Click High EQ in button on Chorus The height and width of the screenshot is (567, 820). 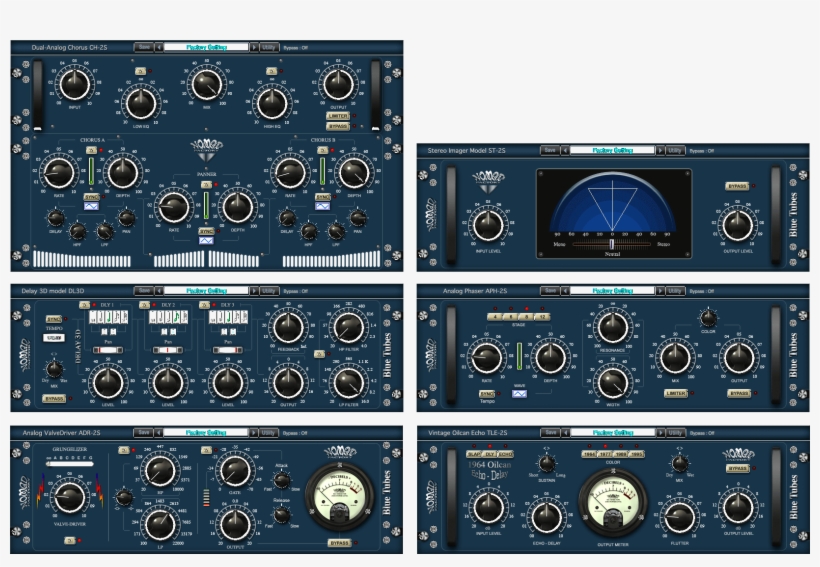pos(271,71)
